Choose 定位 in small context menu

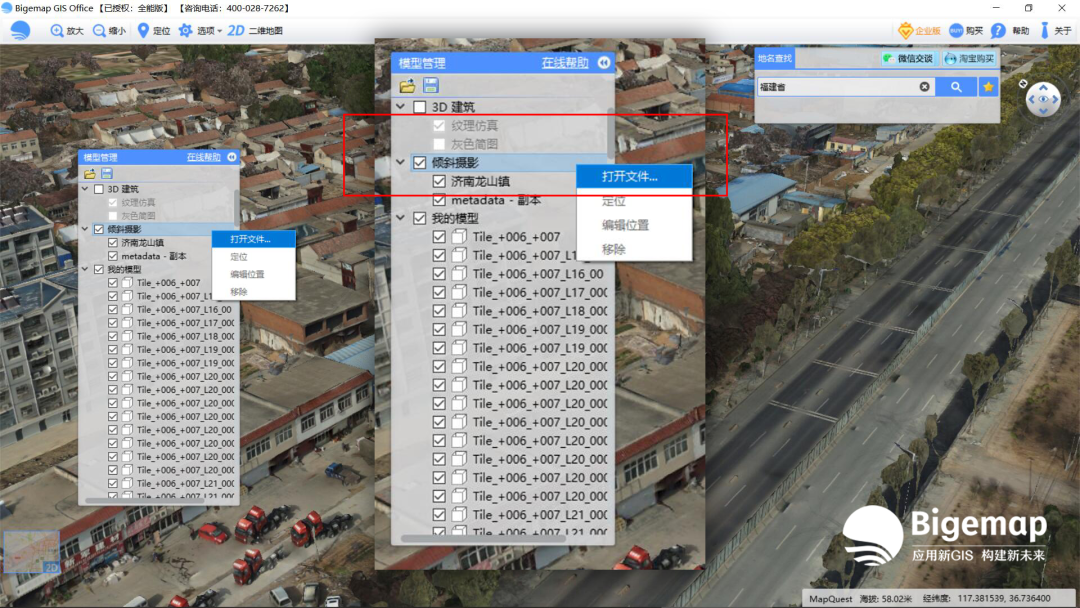coord(253,257)
